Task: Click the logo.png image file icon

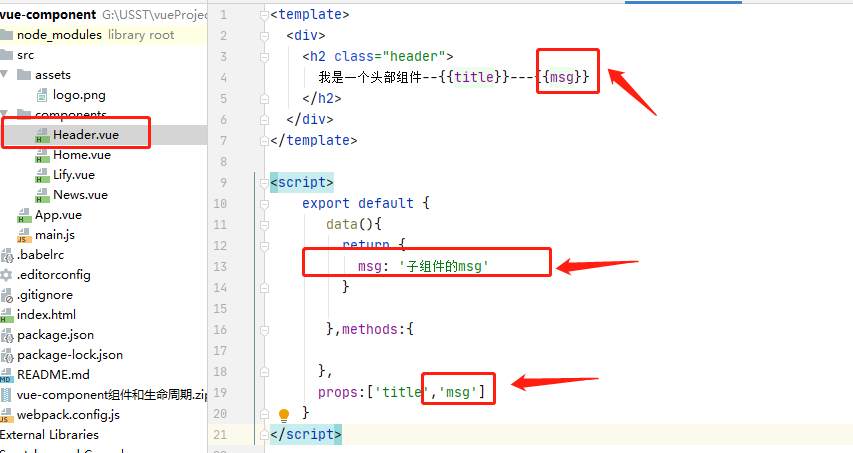Action: (x=42, y=96)
